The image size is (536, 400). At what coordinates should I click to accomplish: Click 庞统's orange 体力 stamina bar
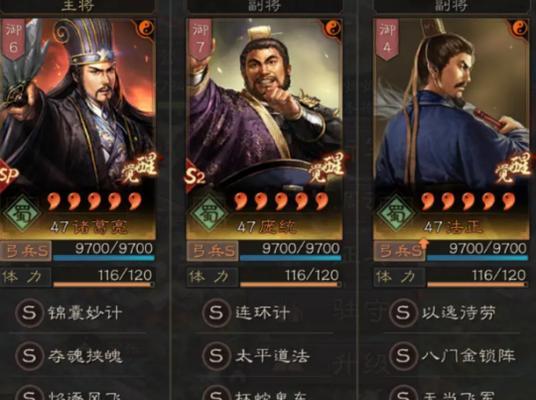tap(291, 284)
